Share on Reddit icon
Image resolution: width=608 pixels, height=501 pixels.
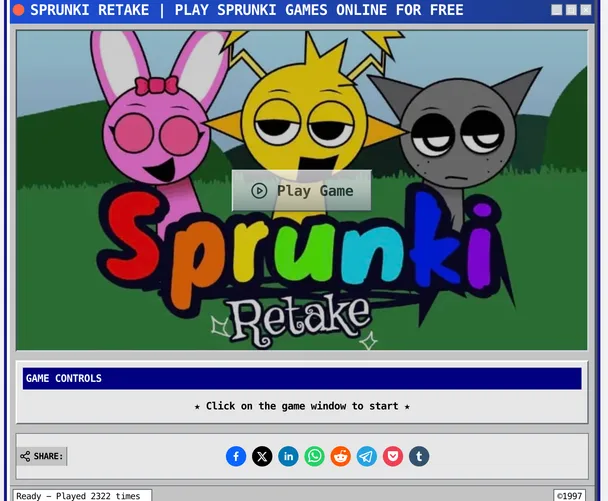[x=340, y=456]
